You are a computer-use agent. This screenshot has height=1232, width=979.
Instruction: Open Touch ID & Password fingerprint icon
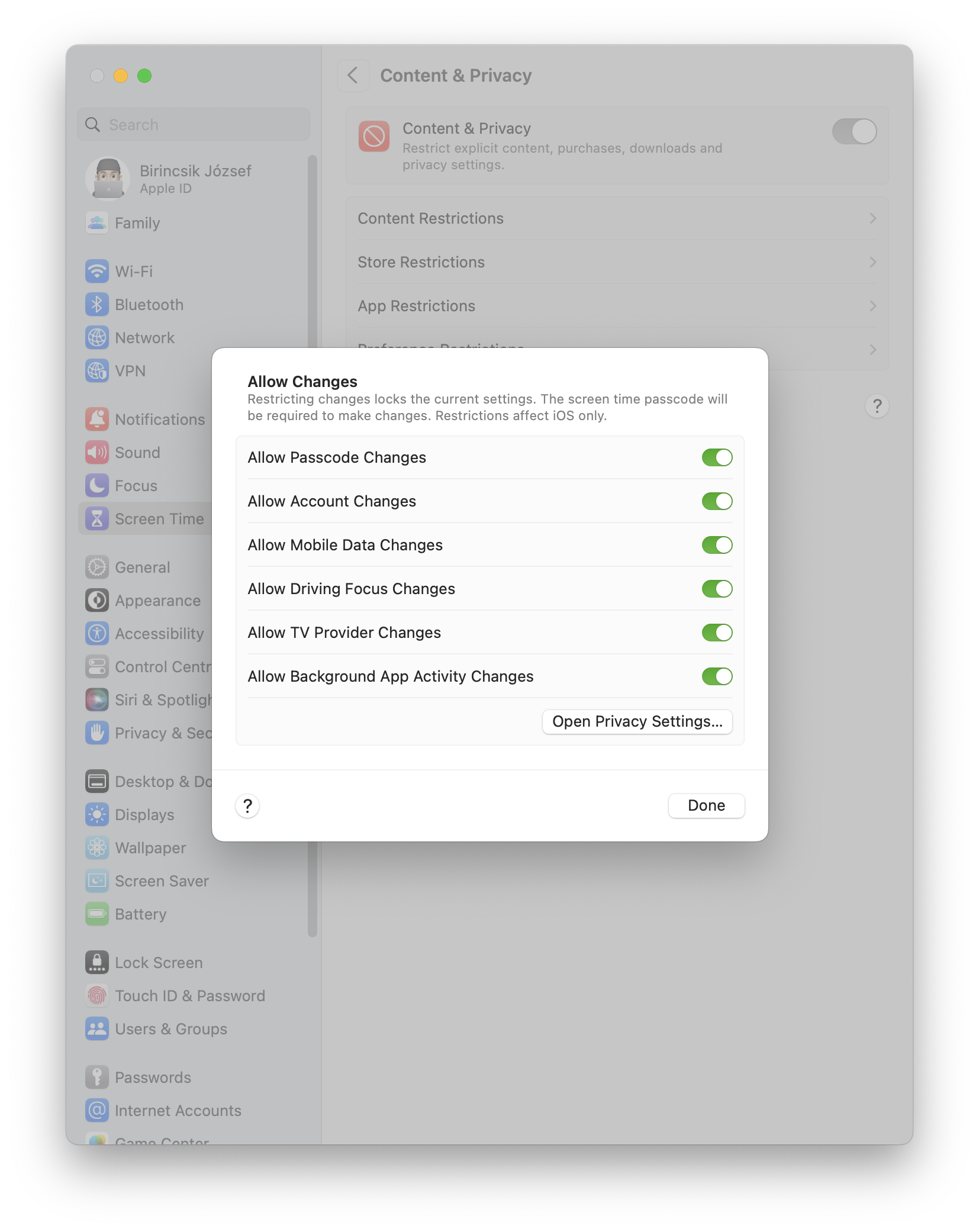click(x=97, y=996)
